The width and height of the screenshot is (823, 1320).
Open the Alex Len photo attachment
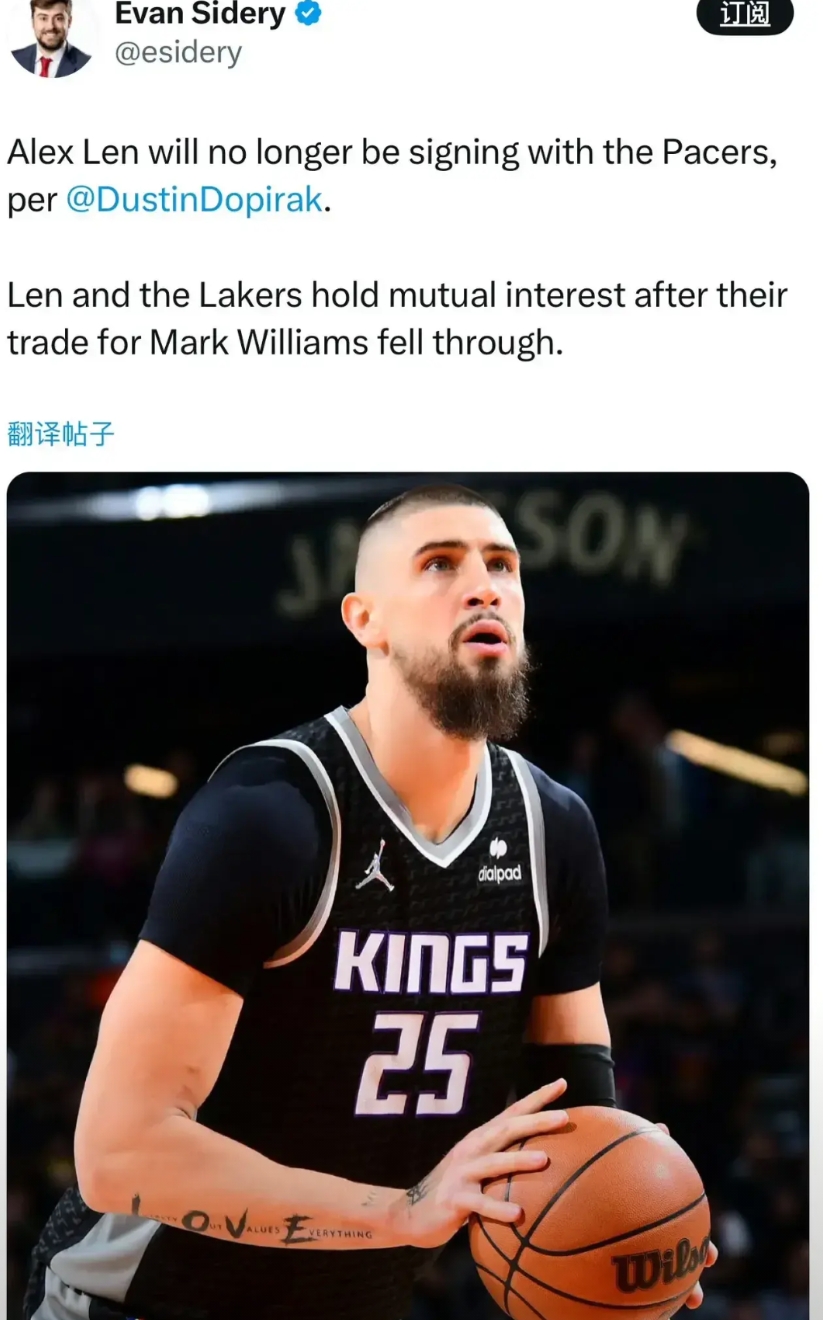point(408,896)
